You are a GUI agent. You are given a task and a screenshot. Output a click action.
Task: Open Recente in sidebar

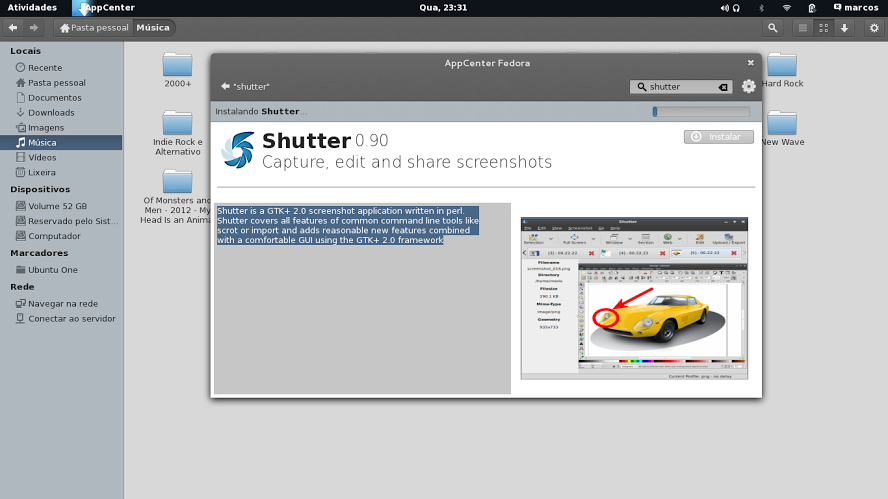pyautogui.click(x=61, y=67)
